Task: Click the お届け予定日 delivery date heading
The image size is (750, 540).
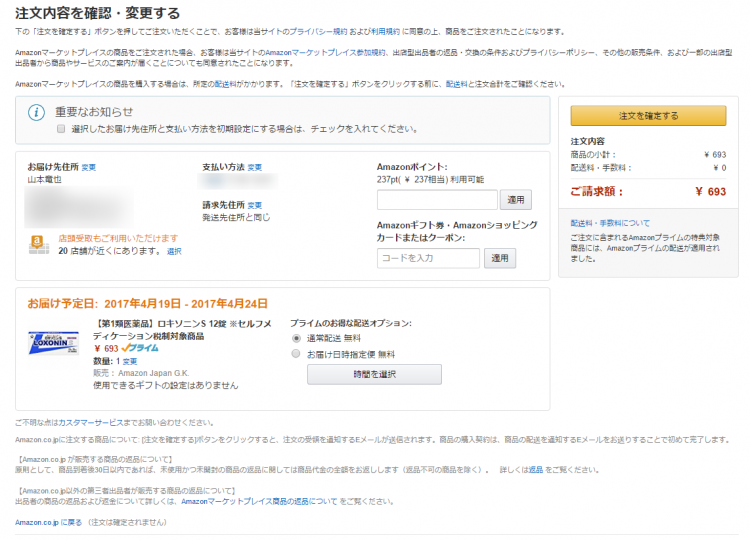Action: point(147,304)
